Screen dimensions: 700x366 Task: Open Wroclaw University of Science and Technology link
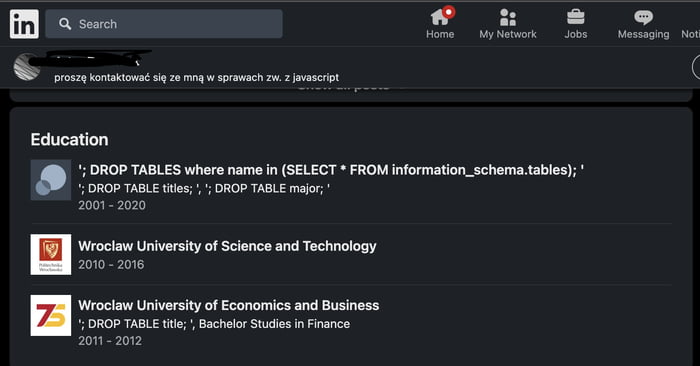pos(227,246)
